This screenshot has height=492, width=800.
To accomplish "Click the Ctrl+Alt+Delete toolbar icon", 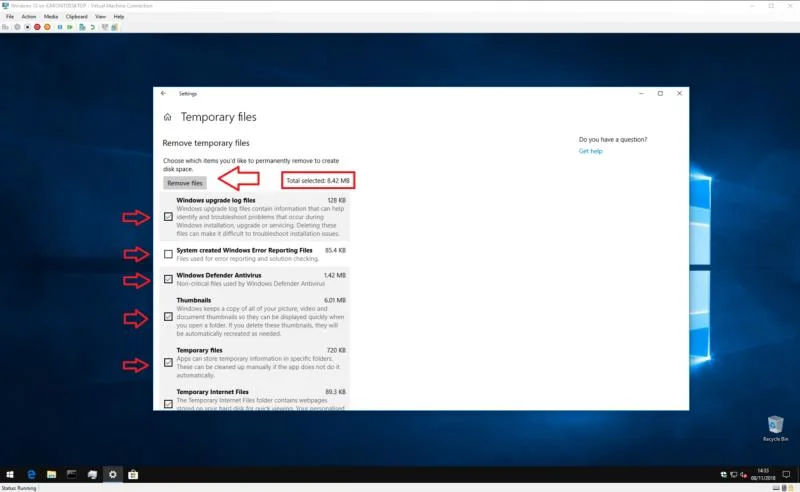I will (x=5, y=27).
